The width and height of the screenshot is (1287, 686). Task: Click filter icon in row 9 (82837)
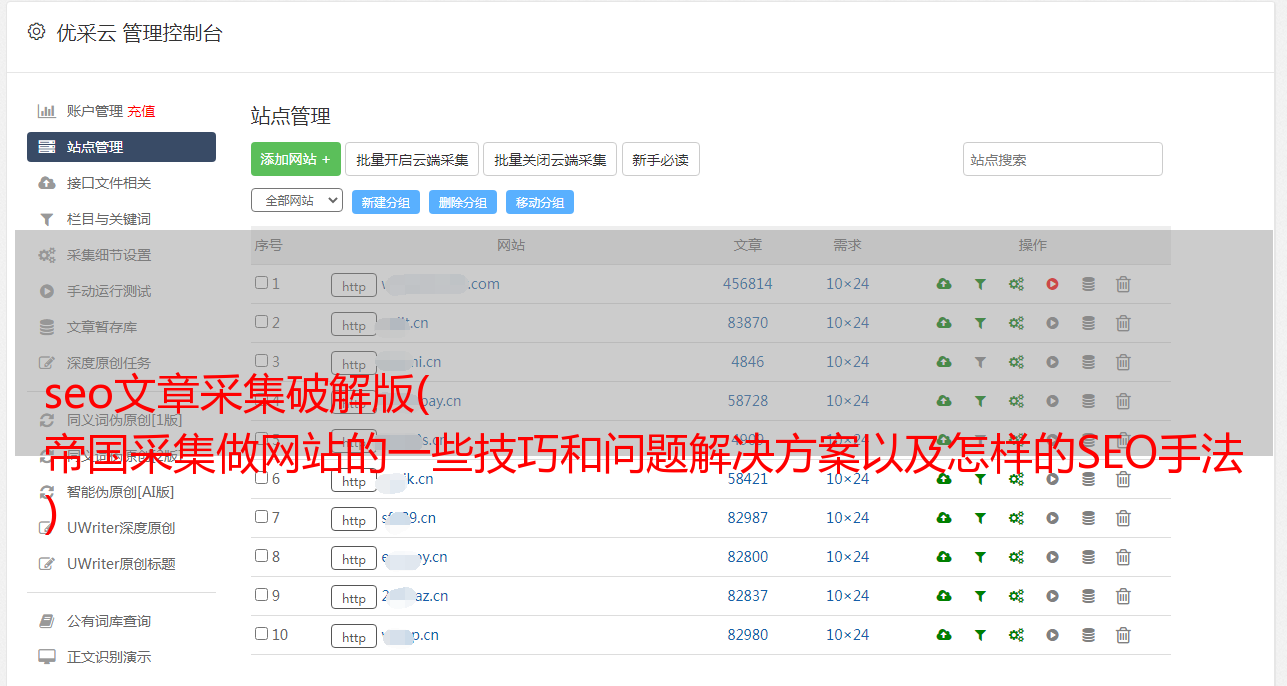[980, 596]
